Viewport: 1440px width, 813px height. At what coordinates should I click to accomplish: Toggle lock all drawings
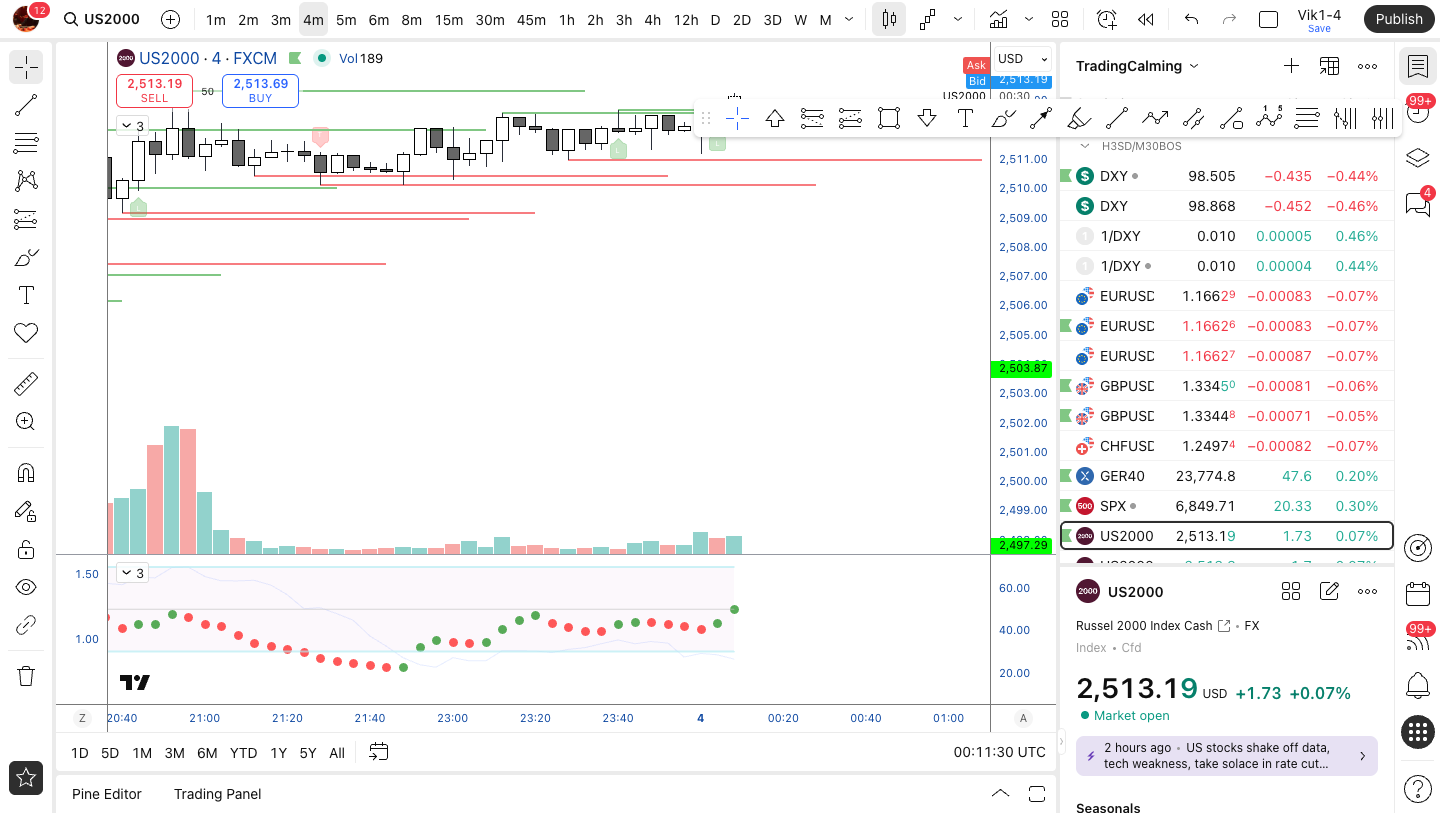(26, 549)
